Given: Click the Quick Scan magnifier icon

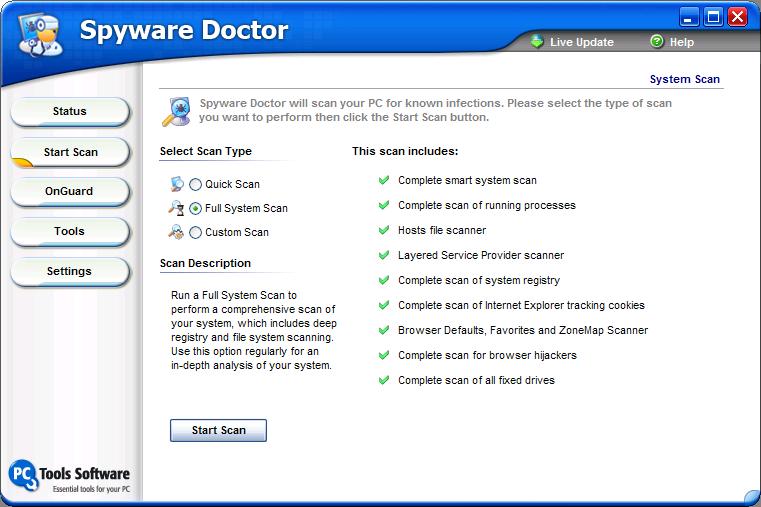Looking at the screenshot, I should (x=177, y=184).
